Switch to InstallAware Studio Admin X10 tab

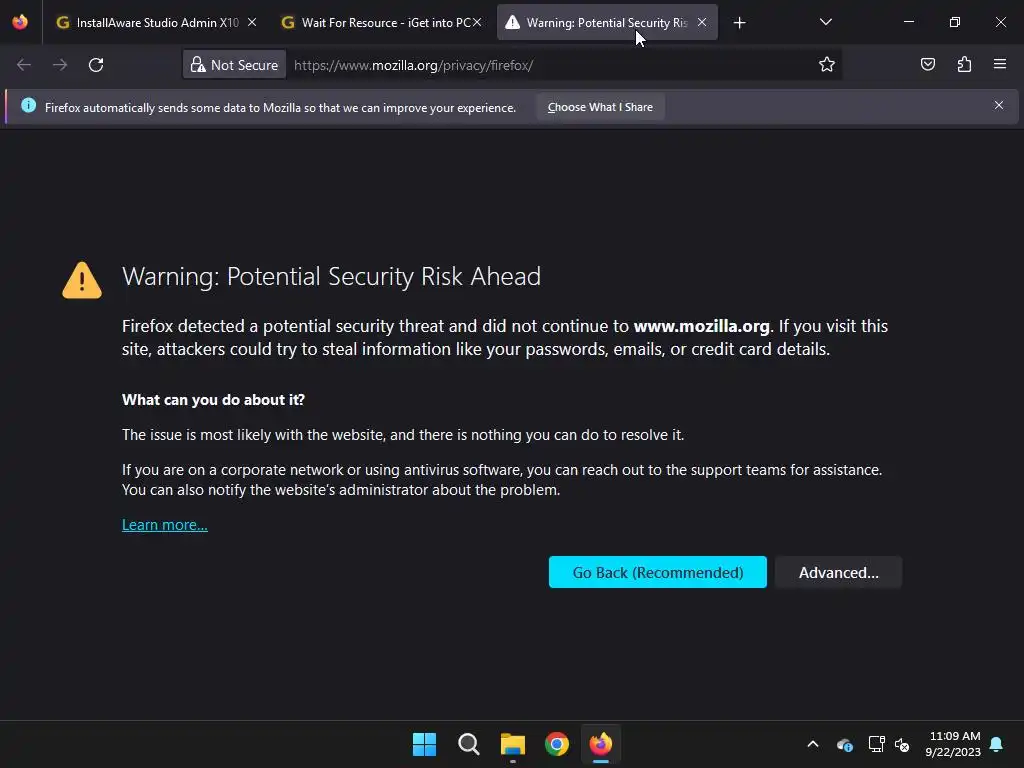[x=157, y=22]
